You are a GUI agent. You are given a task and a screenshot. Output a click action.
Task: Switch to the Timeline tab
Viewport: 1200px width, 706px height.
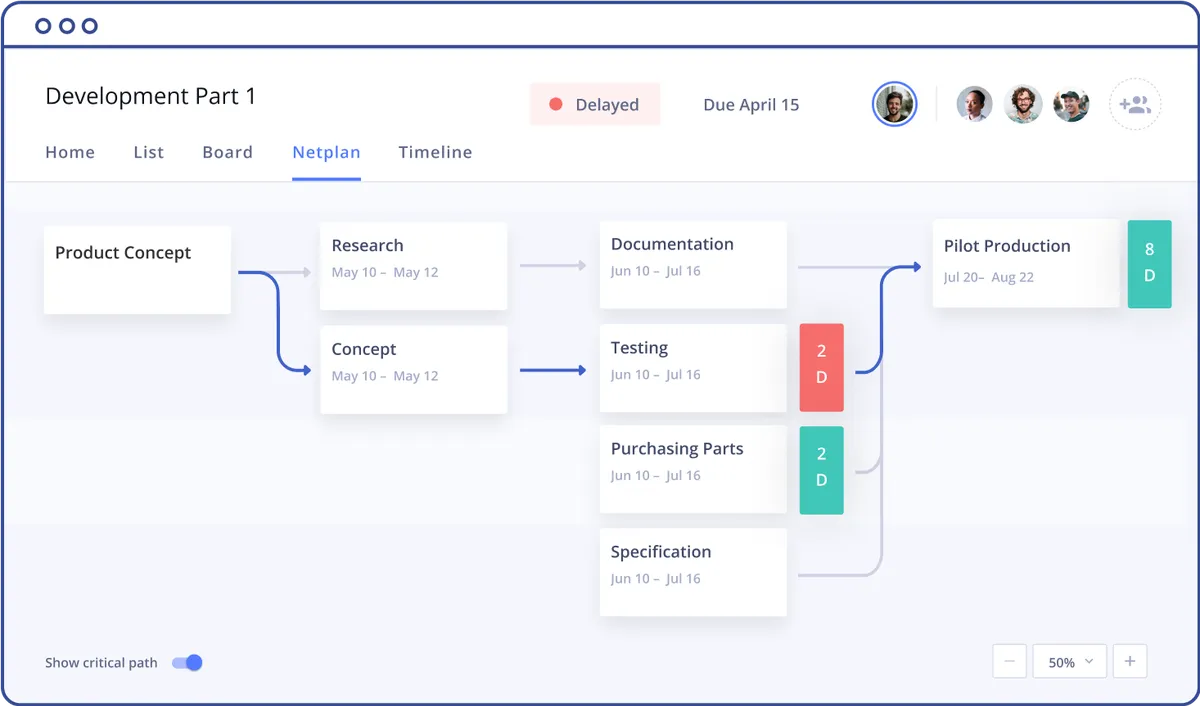(x=435, y=152)
